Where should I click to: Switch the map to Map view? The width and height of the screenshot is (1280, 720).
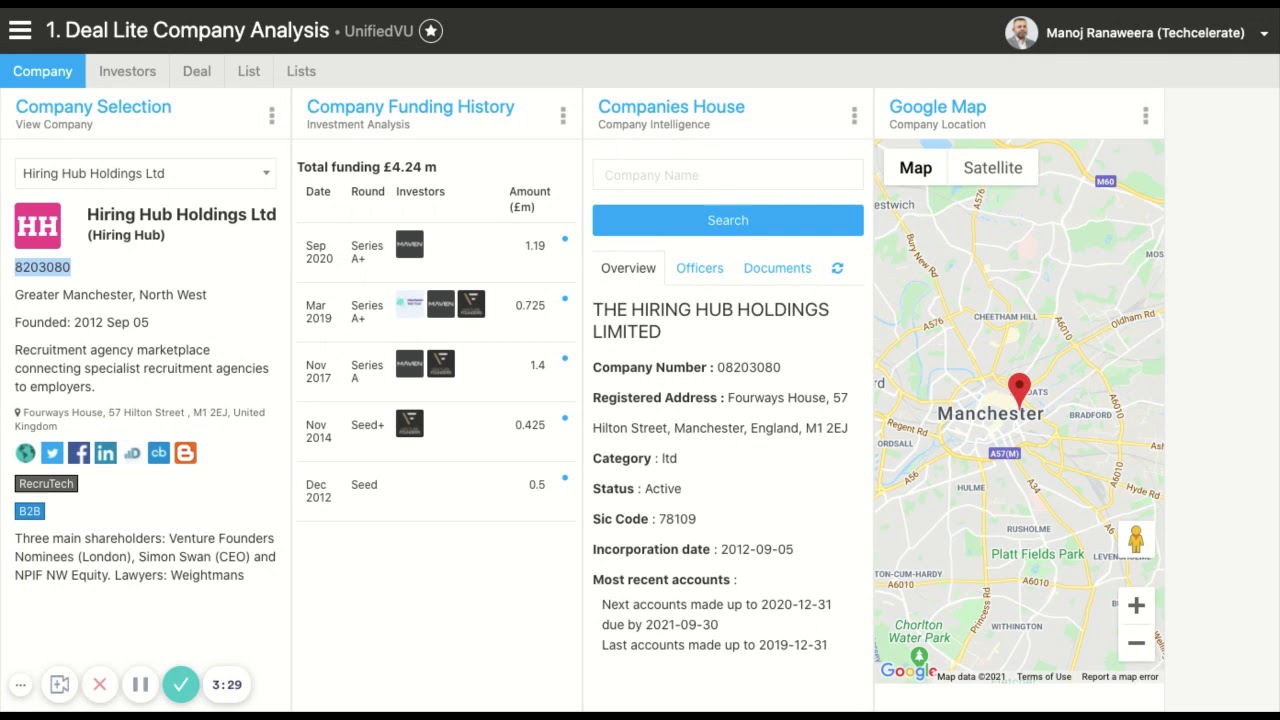point(915,168)
